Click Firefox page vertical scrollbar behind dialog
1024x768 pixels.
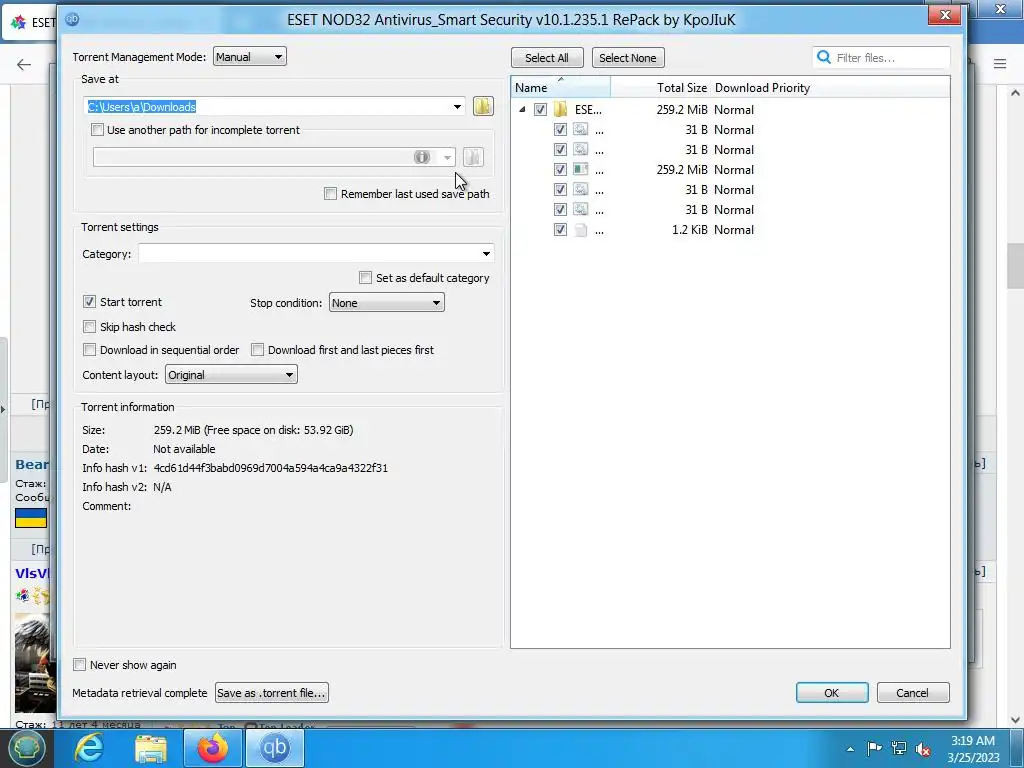[x=1015, y=264]
